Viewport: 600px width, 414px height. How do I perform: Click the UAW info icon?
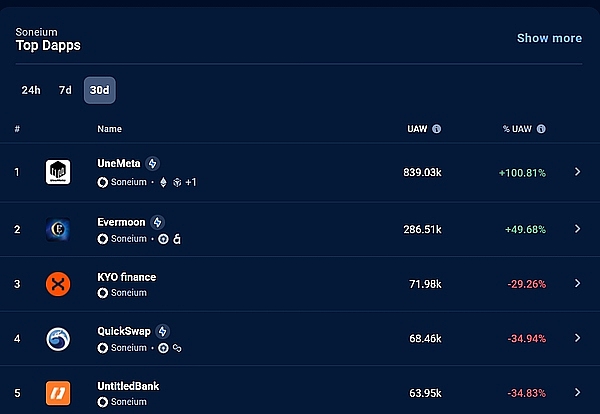437,129
